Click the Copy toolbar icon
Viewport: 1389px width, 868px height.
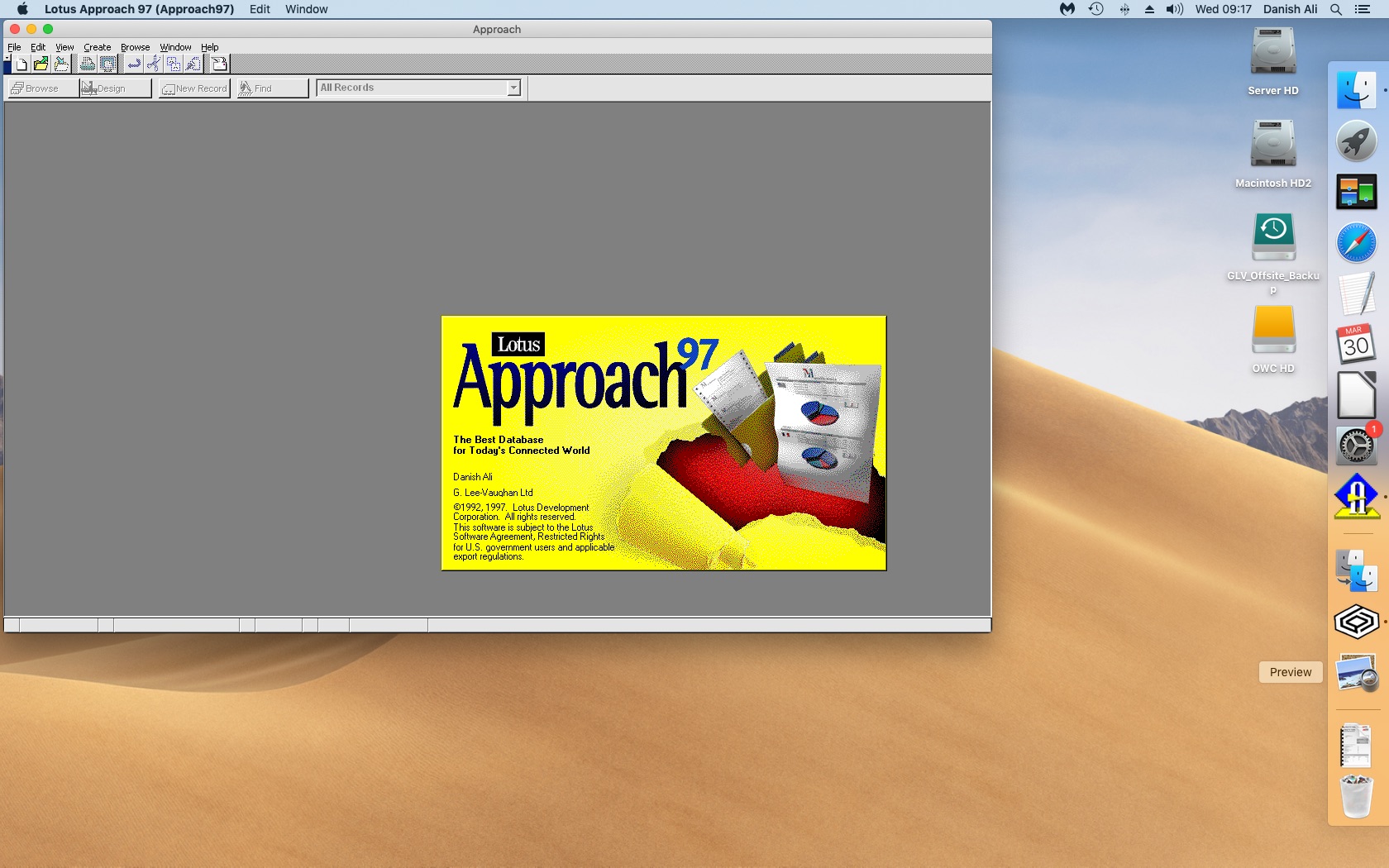coord(173,64)
